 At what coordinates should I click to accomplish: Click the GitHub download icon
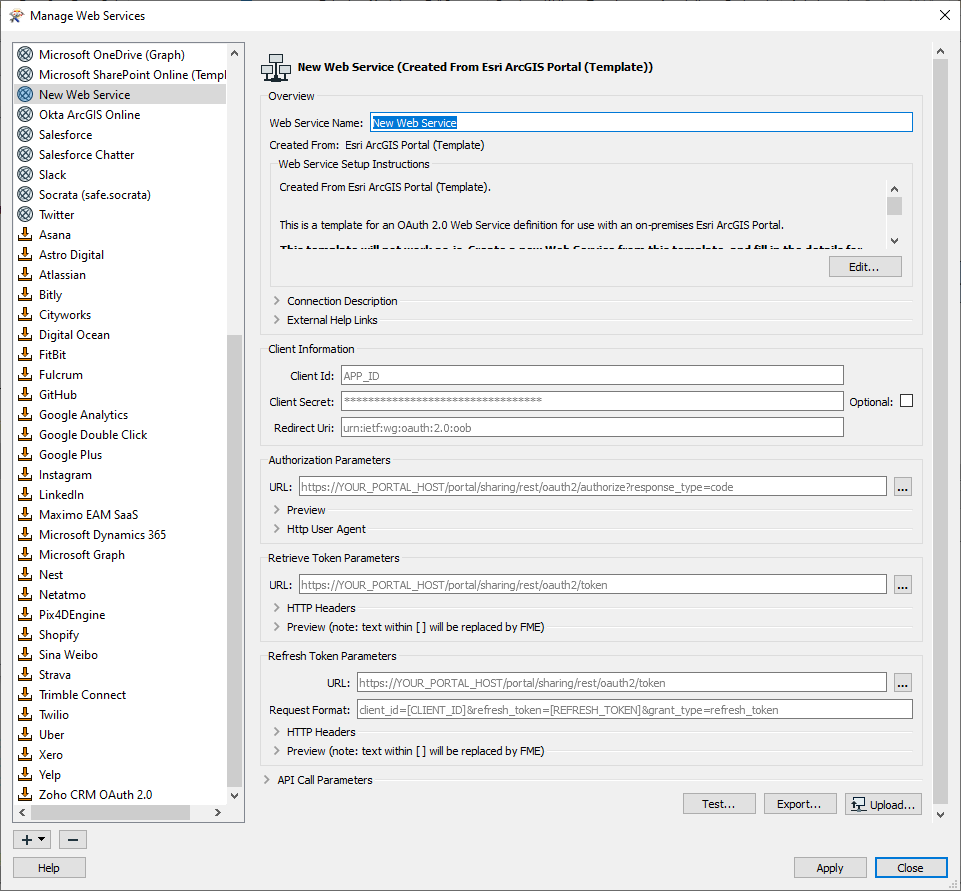tap(25, 394)
